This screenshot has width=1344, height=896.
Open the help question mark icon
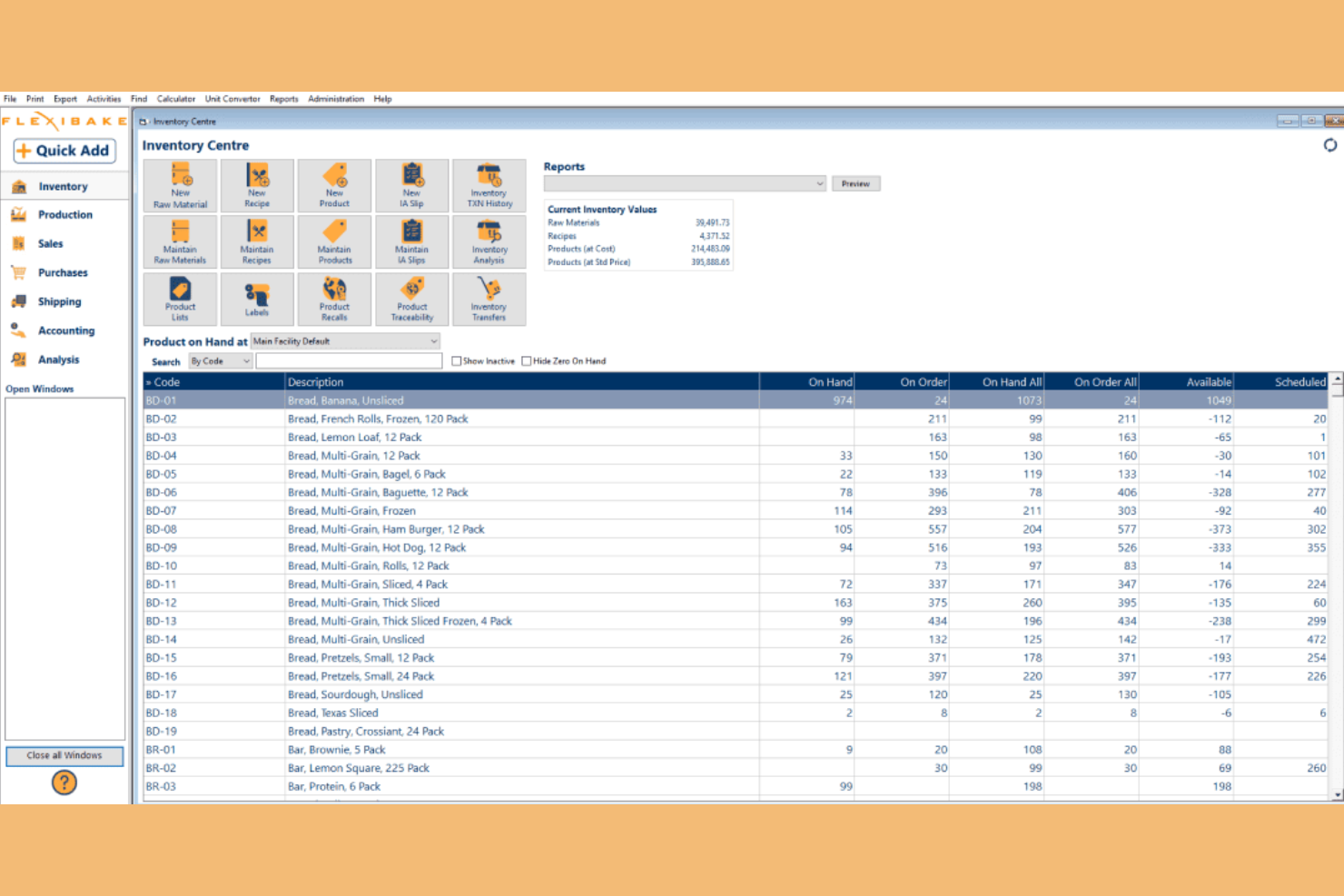point(64,783)
